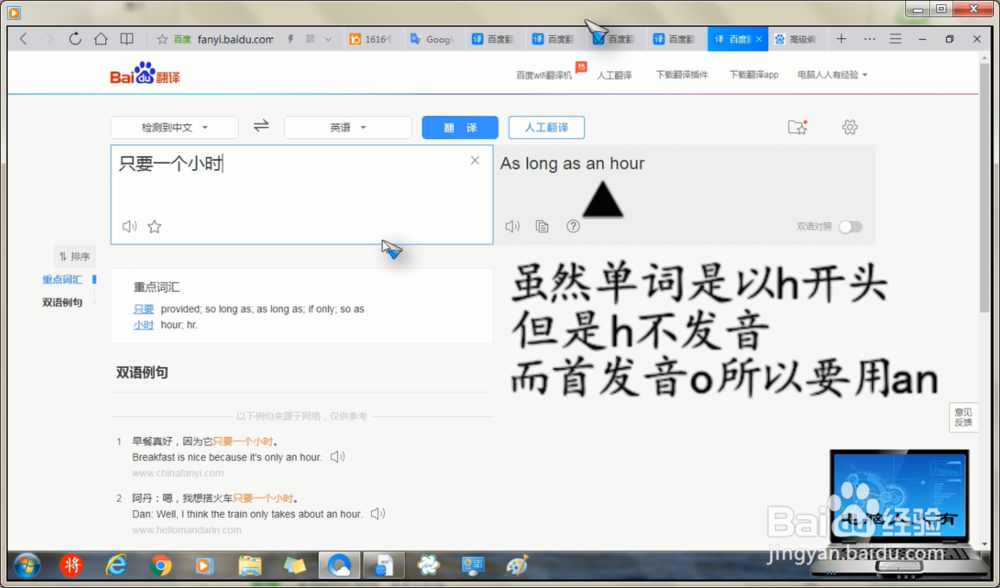Open the file explorer folder in taskbar
This screenshot has width=1000, height=588.
tap(250, 566)
